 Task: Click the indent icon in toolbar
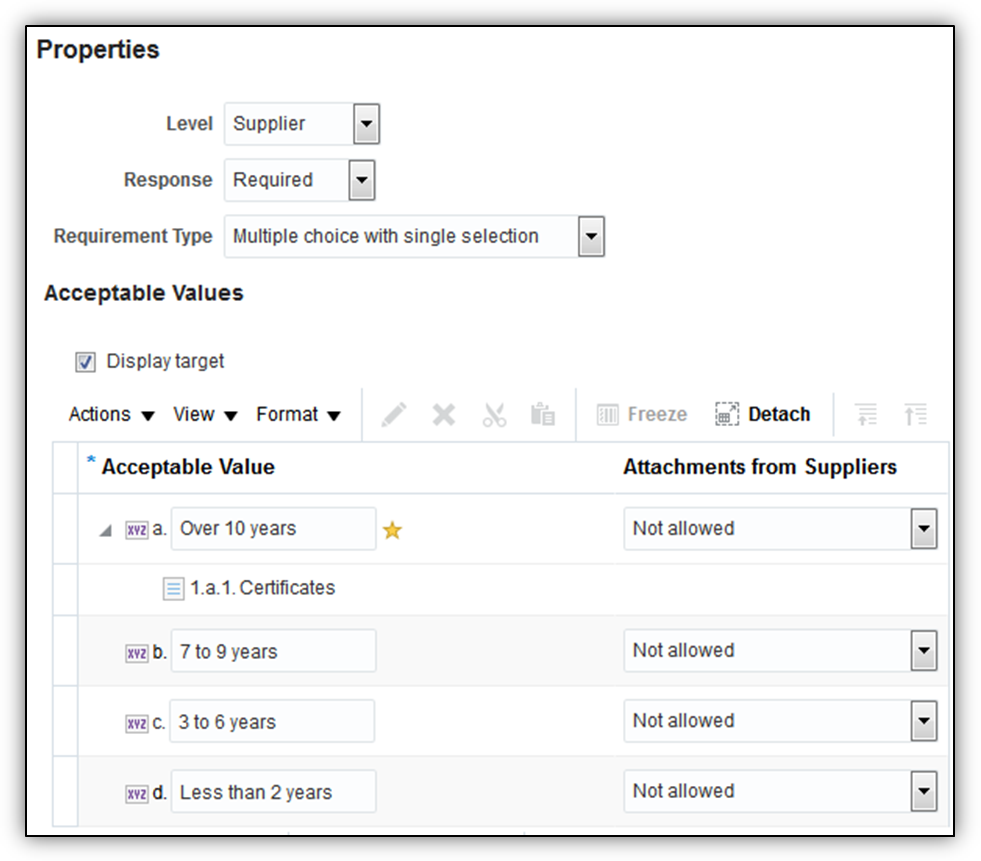tap(867, 415)
